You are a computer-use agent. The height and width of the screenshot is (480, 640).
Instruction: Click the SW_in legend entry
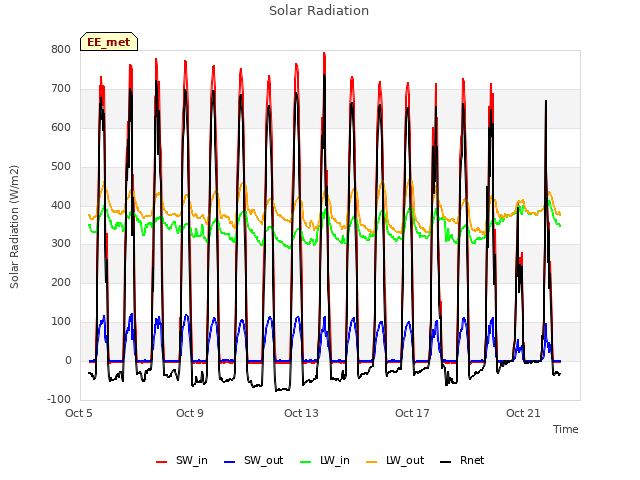pyautogui.click(x=182, y=460)
